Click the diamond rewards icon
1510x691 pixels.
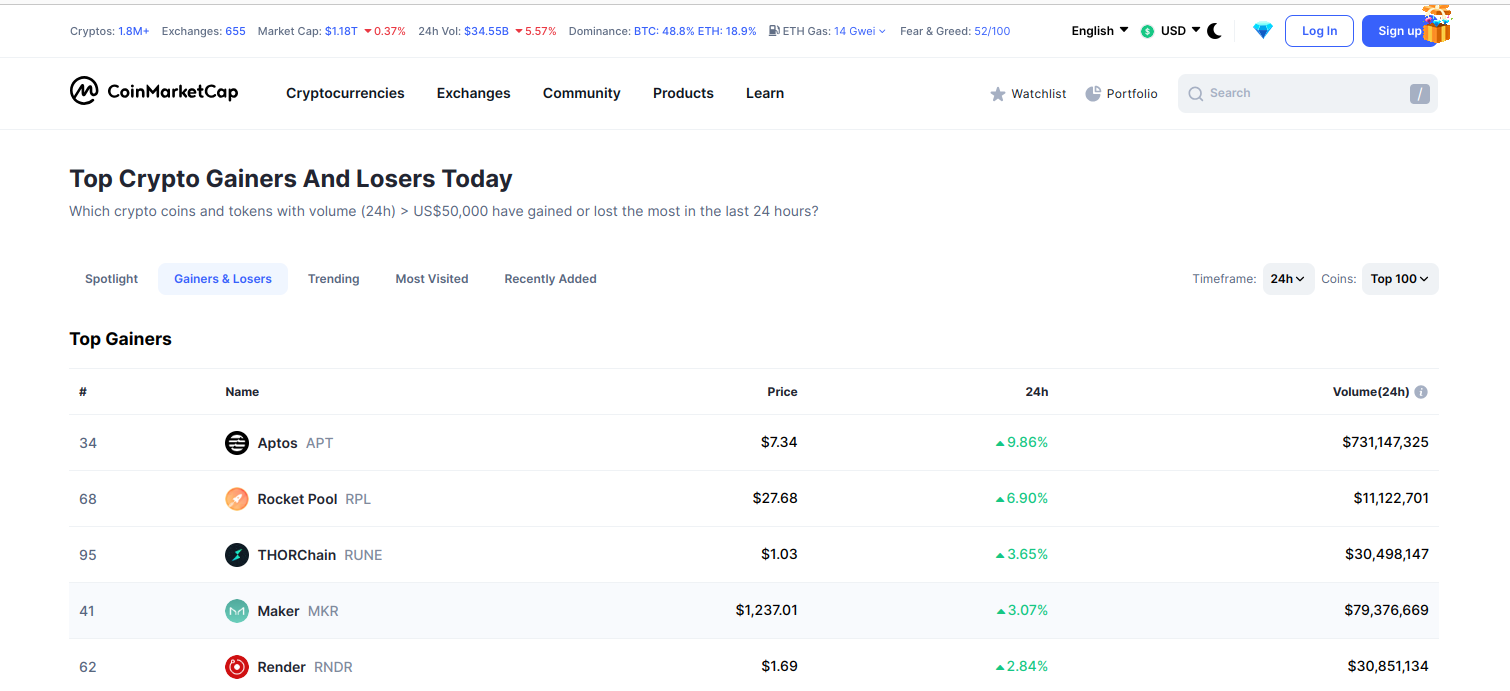pyautogui.click(x=1262, y=31)
